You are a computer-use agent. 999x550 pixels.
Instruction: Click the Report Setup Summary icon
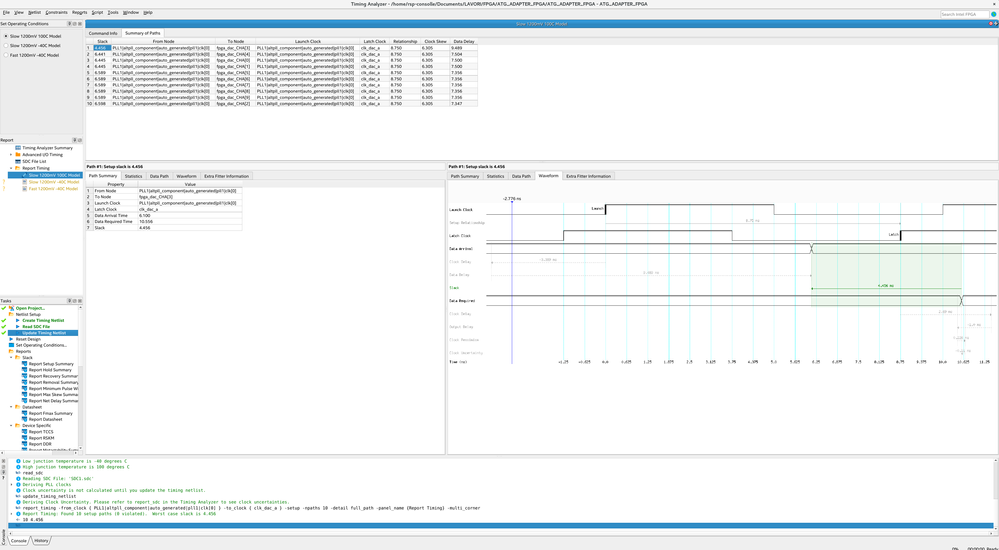point(25,364)
